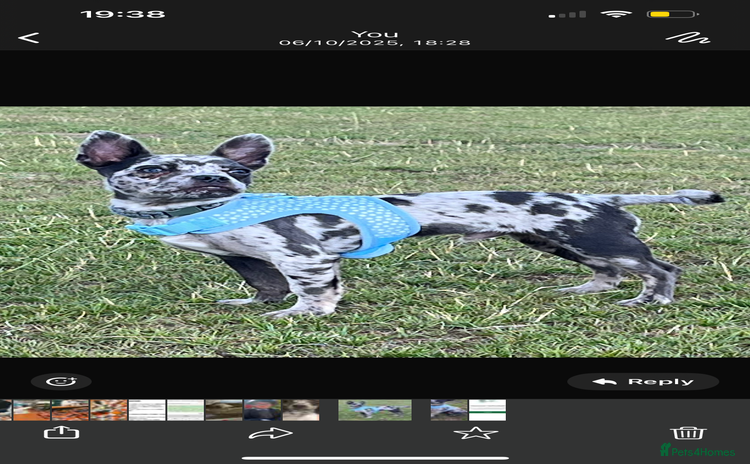Tap the back arrow
Screen dimensions: 750x464
29,38
